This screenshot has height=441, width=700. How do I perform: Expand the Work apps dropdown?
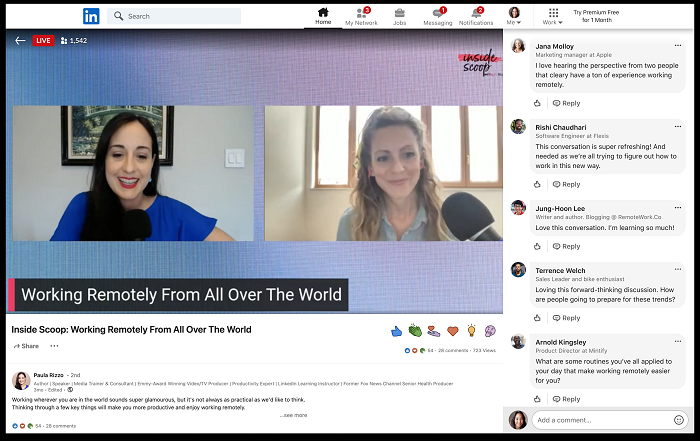click(553, 16)
